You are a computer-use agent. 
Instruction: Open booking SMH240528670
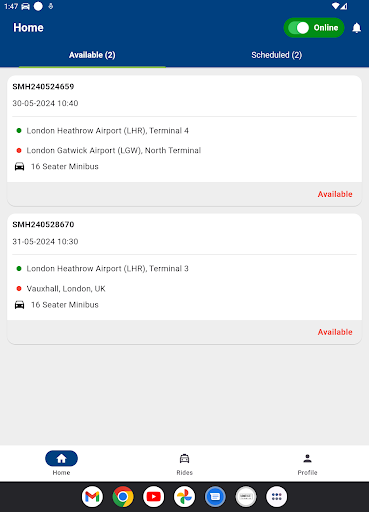(43, 225)
